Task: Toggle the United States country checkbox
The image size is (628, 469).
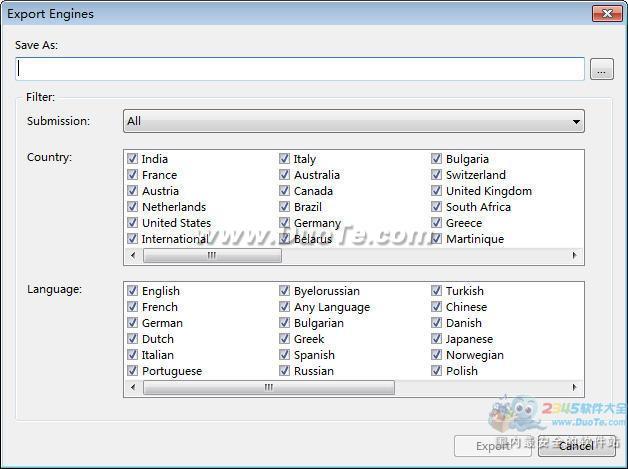Action: pyautogui.click(x=133, y=223)
